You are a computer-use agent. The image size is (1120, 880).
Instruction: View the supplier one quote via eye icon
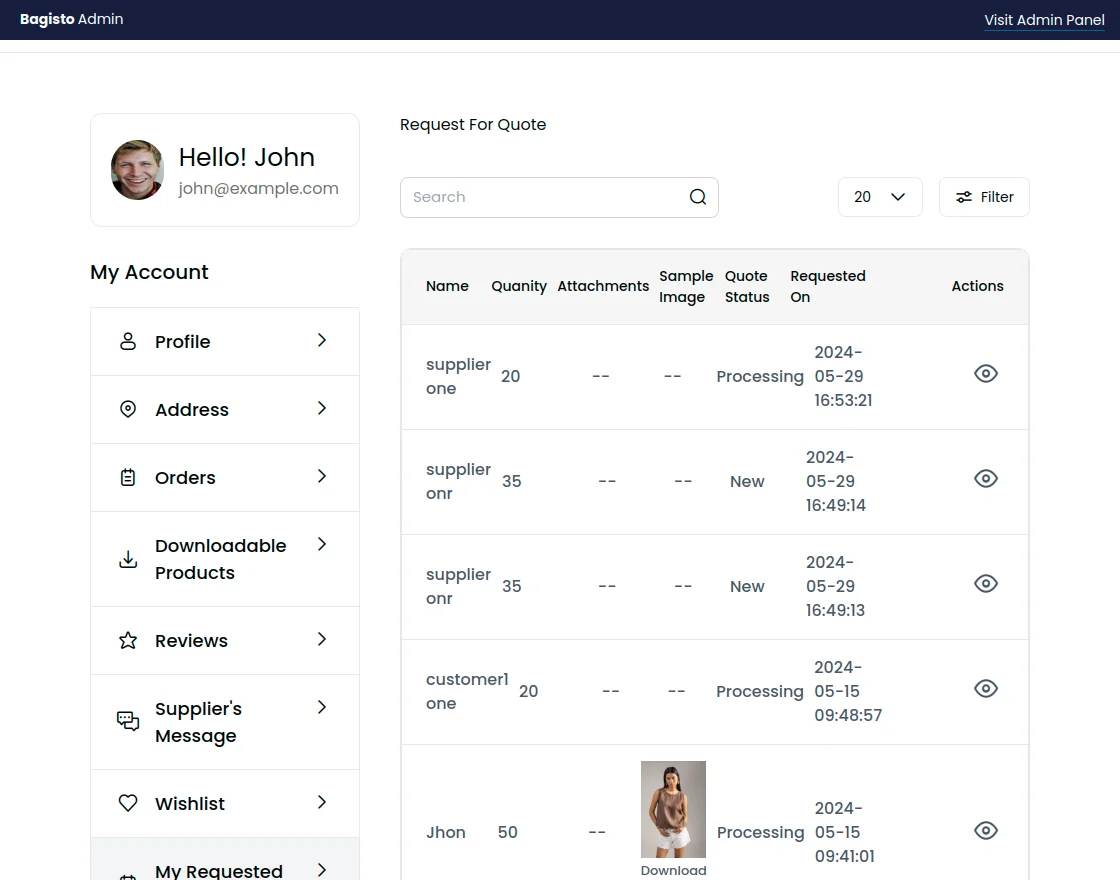click(985, 374)
